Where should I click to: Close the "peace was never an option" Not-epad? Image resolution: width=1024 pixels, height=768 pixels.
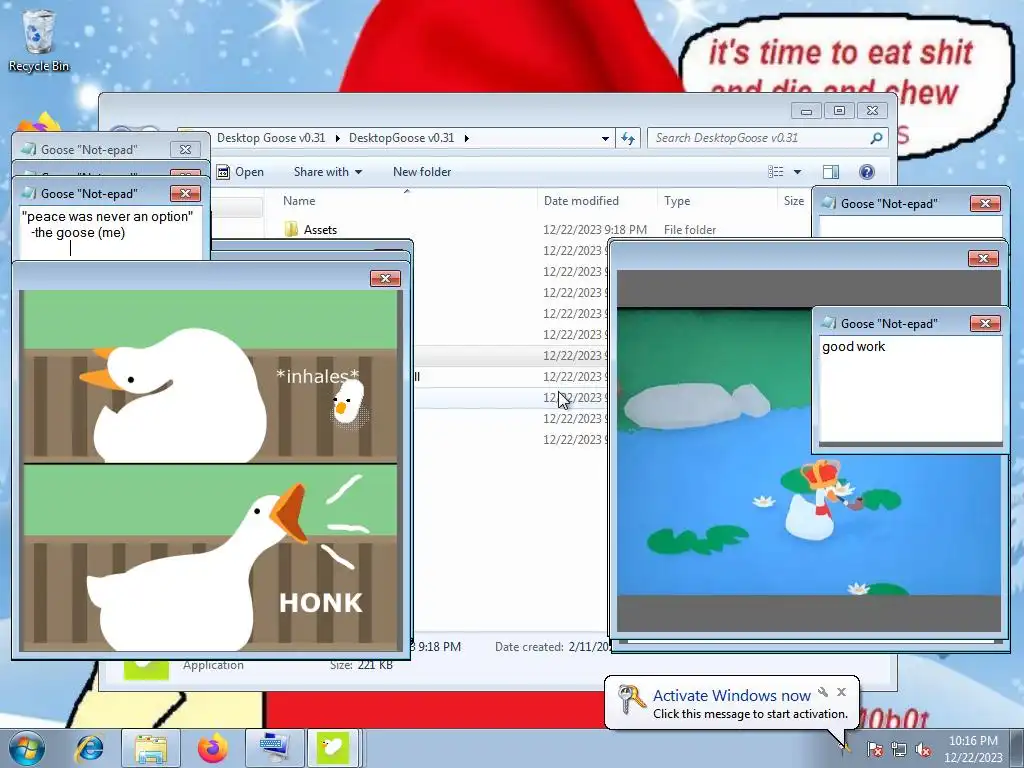point(185,193)
